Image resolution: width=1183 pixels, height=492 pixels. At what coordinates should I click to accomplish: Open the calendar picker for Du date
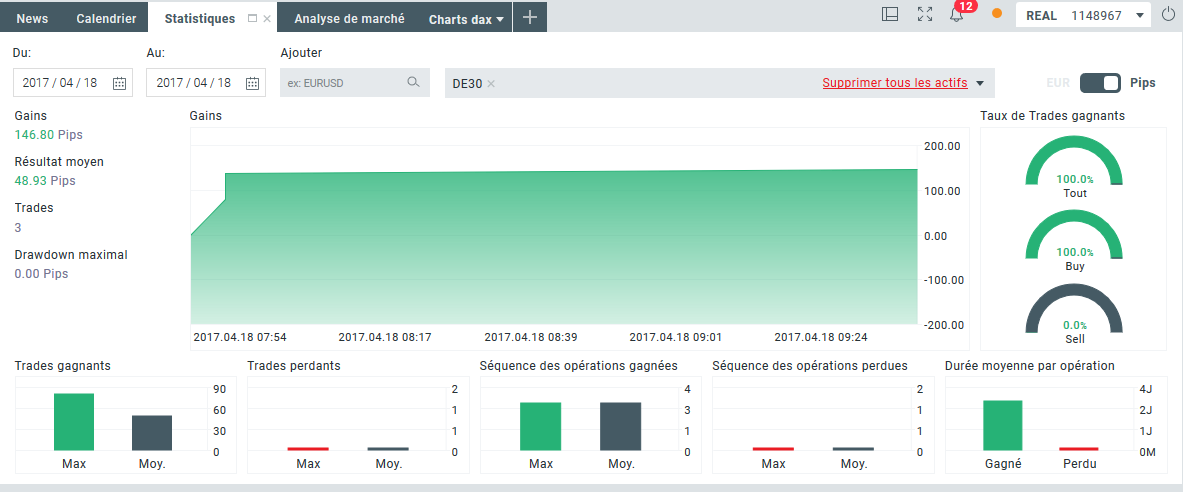(119, 83)
